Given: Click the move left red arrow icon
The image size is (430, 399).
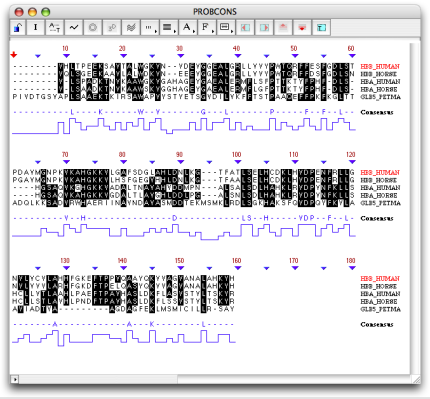Looking at the screenshot, I should point(245,27).
